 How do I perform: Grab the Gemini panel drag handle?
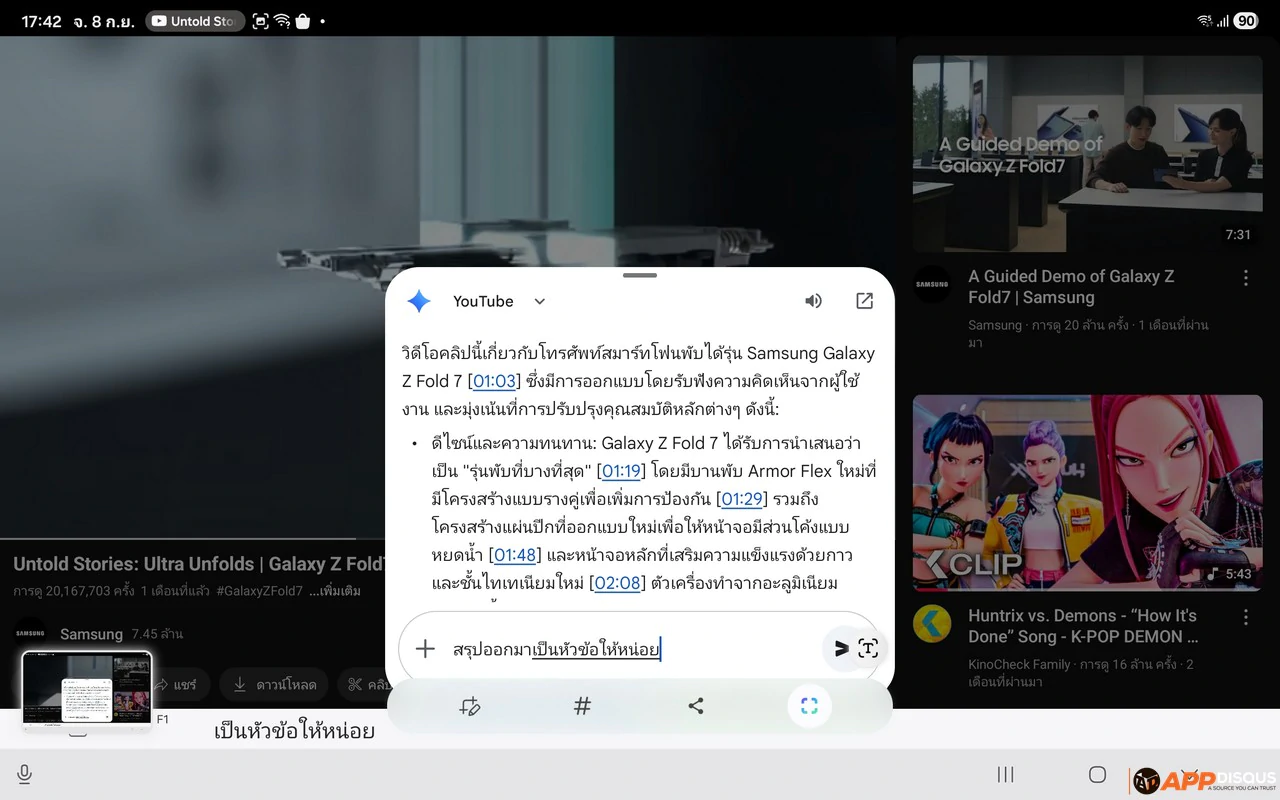click(640, 275)
